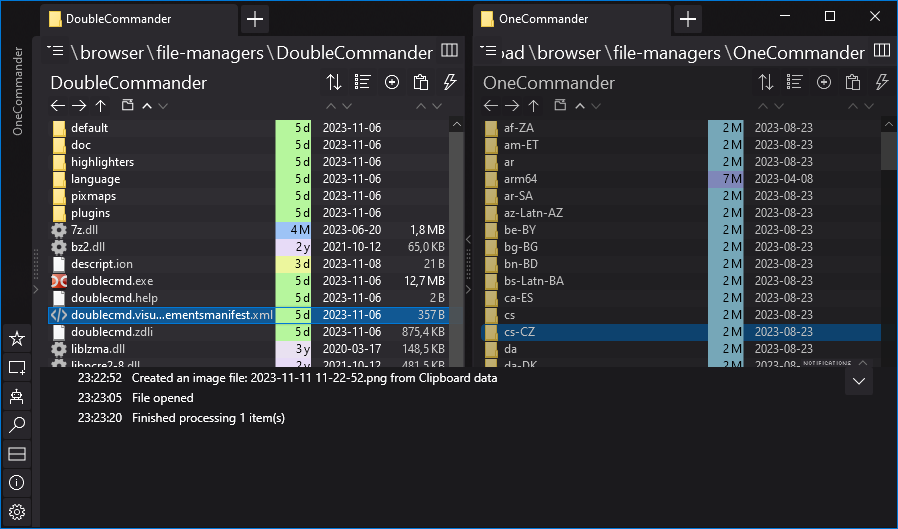Add new tab beside OneCommander tab
This screenshot has width=898, height=529.
click(x=688, y=19)
